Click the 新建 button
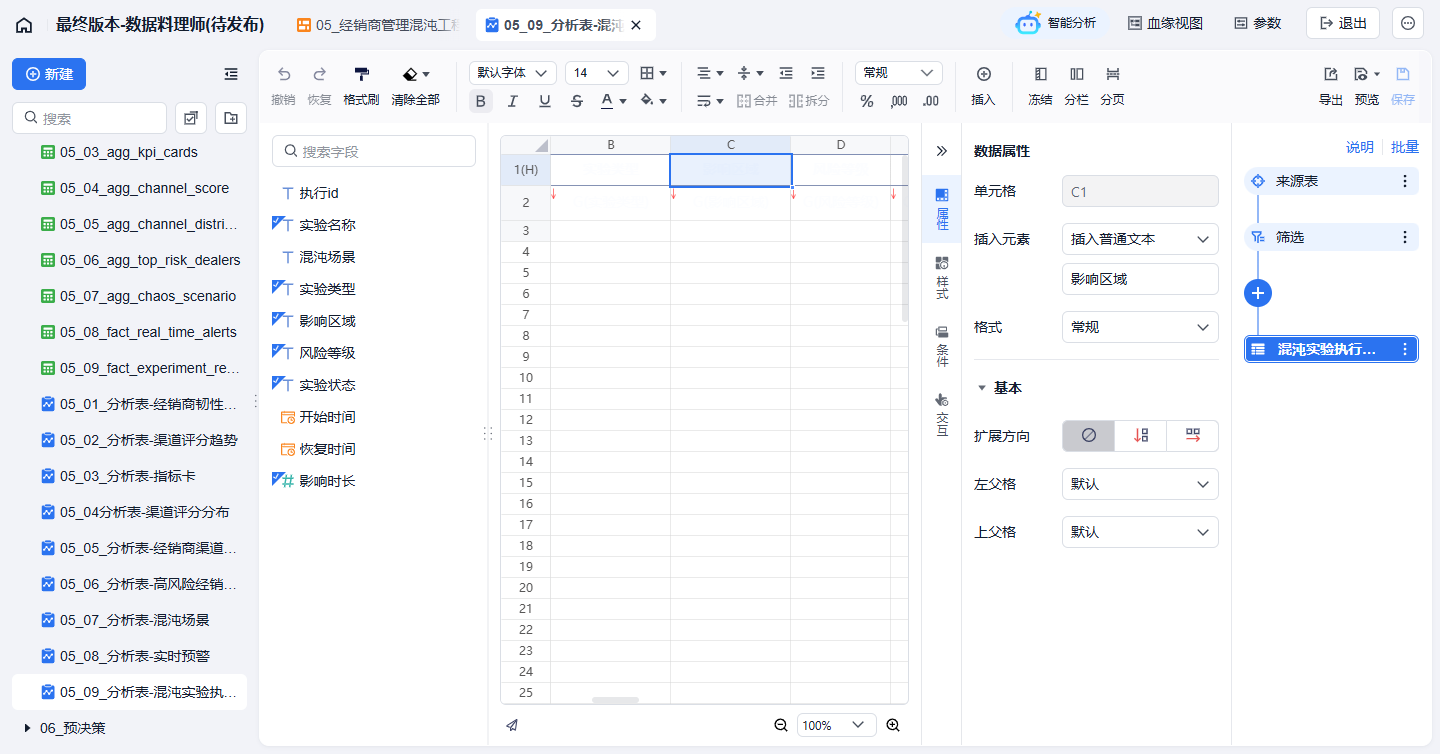This screenshot has height=754, width=1440. (49, 74)
